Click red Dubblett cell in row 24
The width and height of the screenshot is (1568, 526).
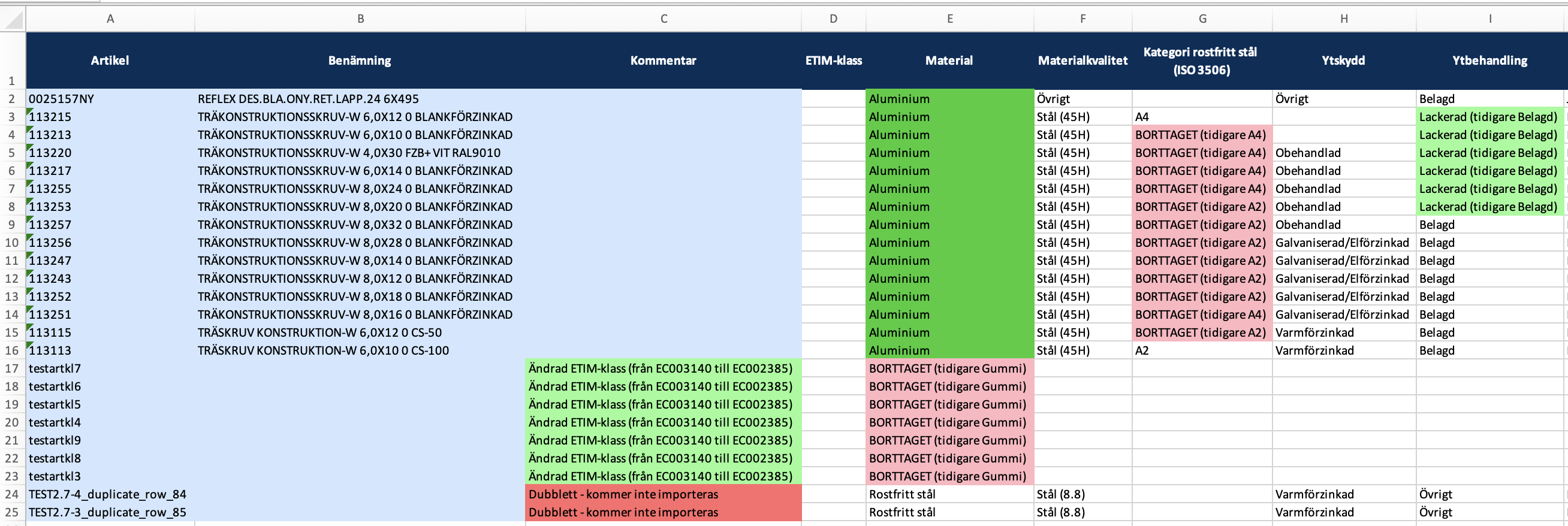(x=664, y=494)
